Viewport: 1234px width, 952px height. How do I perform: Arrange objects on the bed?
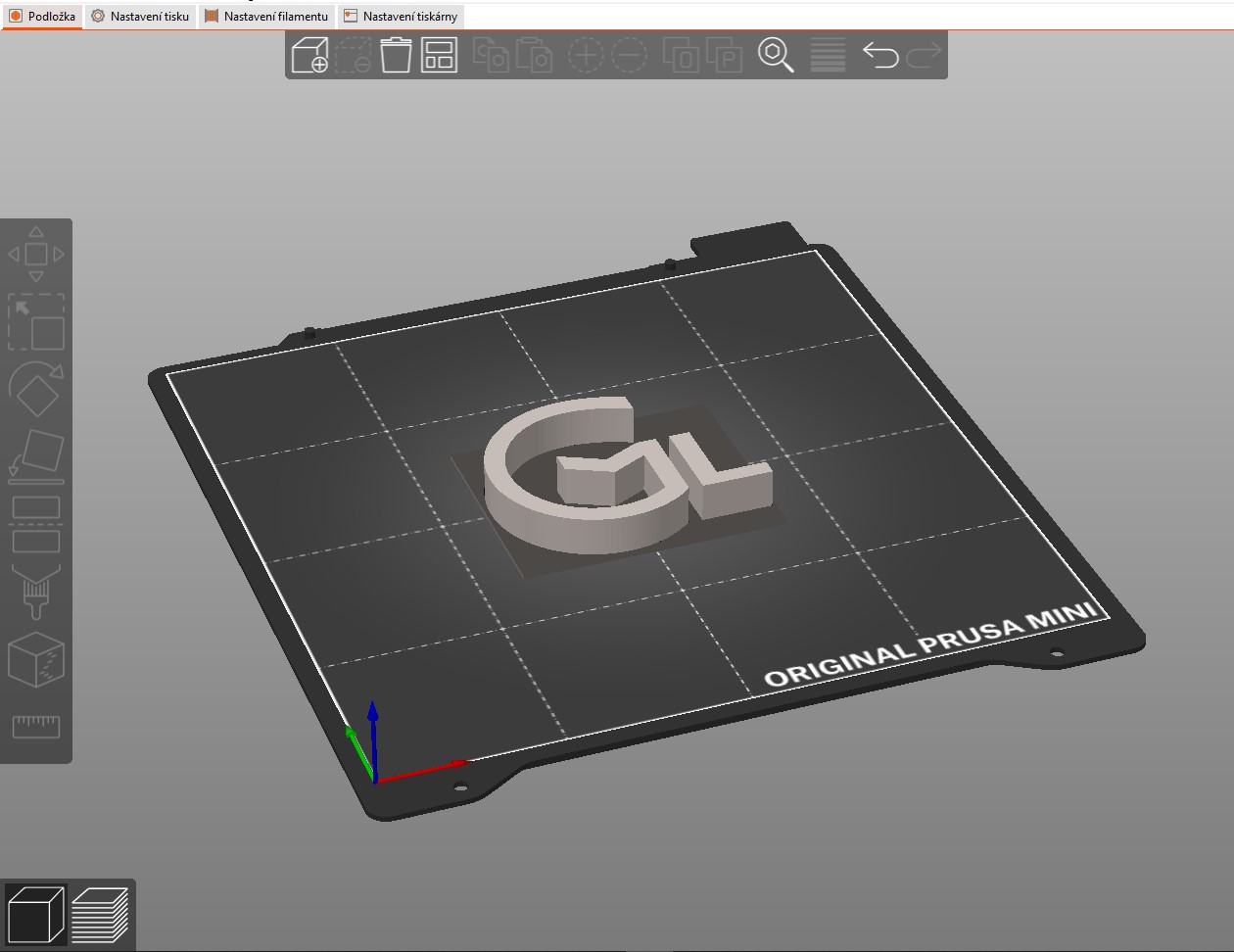[439, 55]
